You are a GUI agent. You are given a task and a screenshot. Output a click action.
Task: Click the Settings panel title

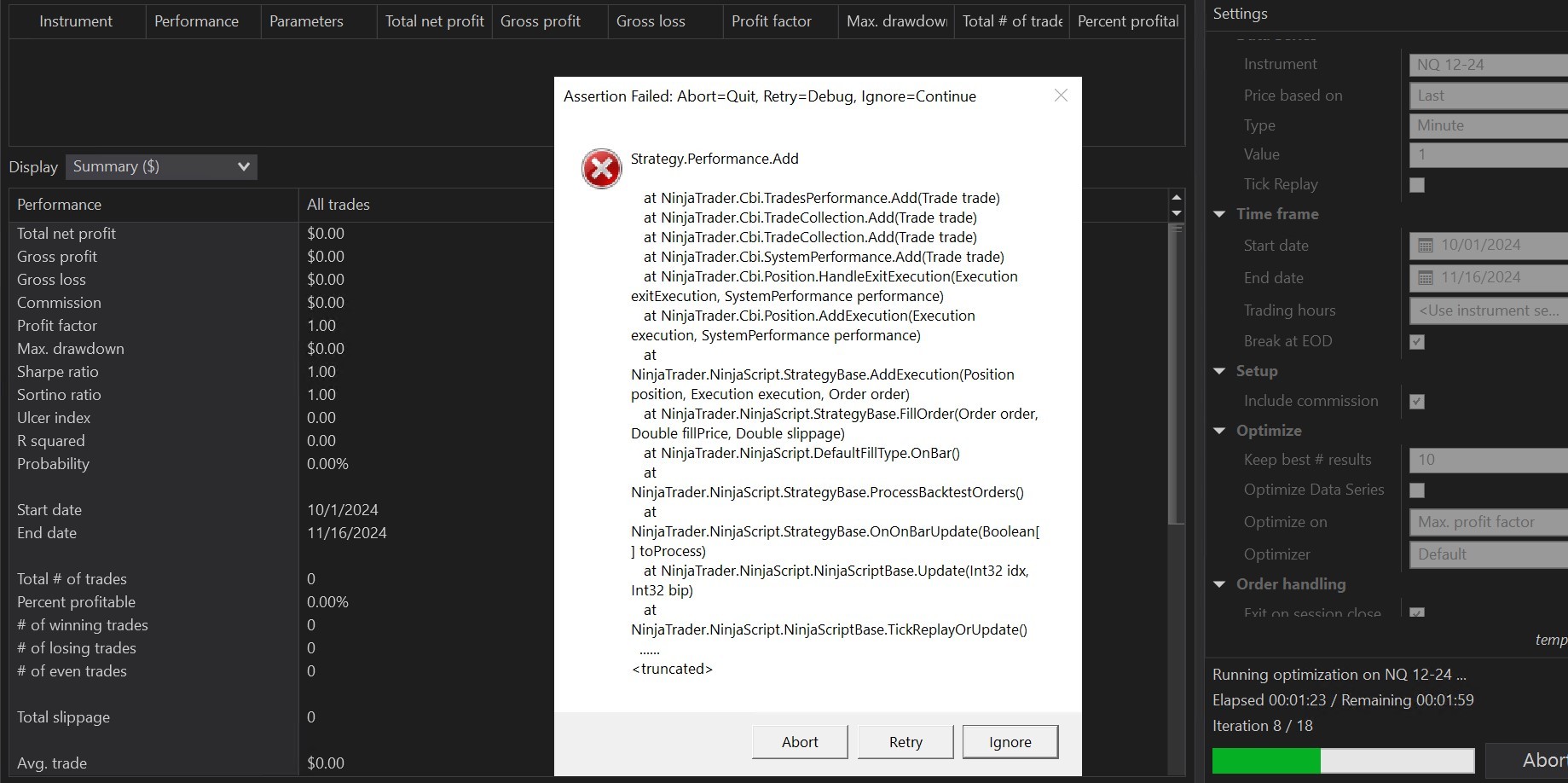(x=1241, y=14)
